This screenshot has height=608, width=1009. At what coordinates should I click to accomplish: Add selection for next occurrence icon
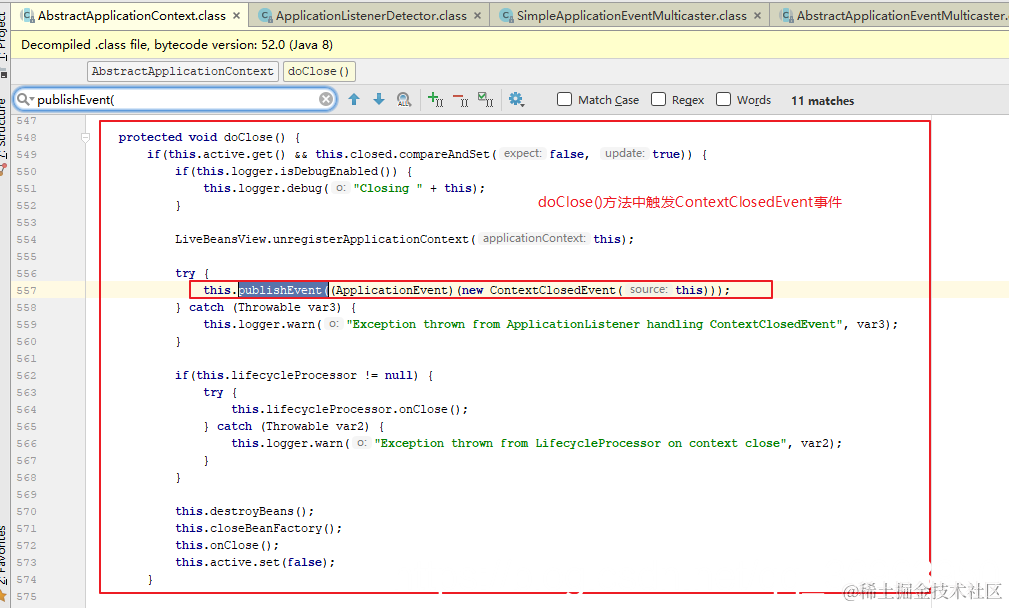435,99
